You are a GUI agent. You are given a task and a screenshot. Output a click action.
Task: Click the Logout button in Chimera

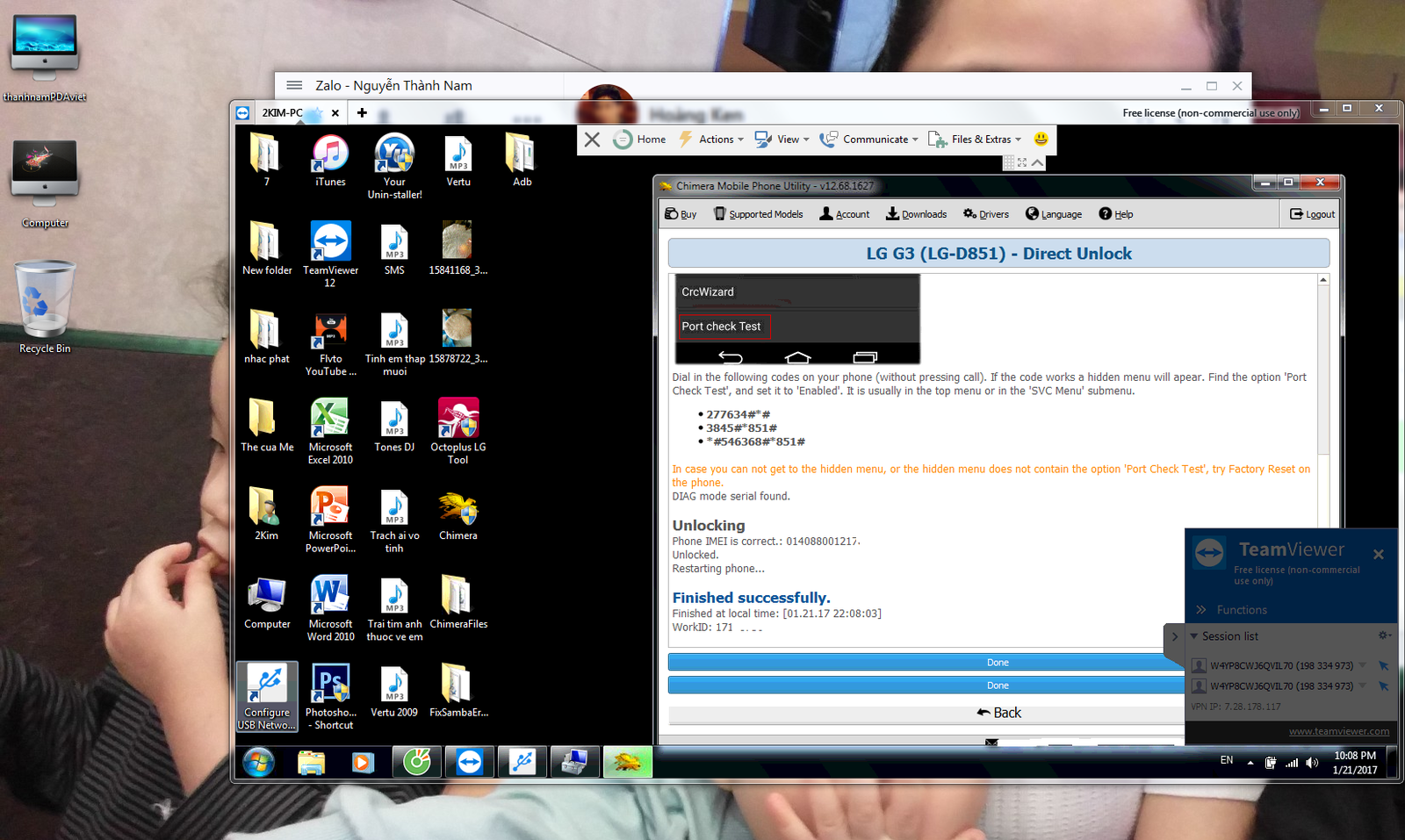(1312, 214)
